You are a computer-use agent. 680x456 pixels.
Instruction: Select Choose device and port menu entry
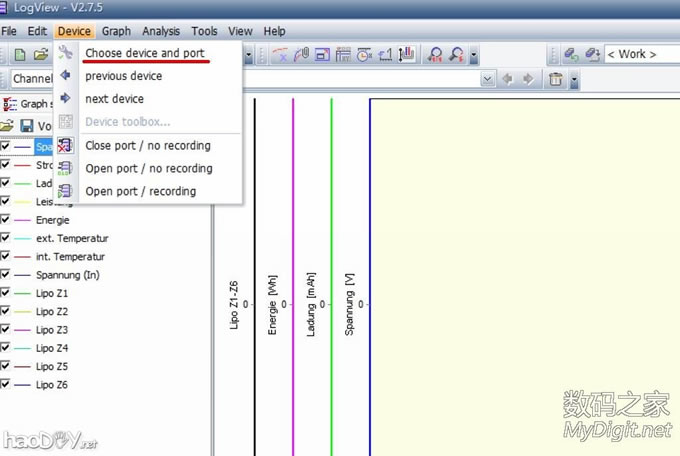coord(146,53)
